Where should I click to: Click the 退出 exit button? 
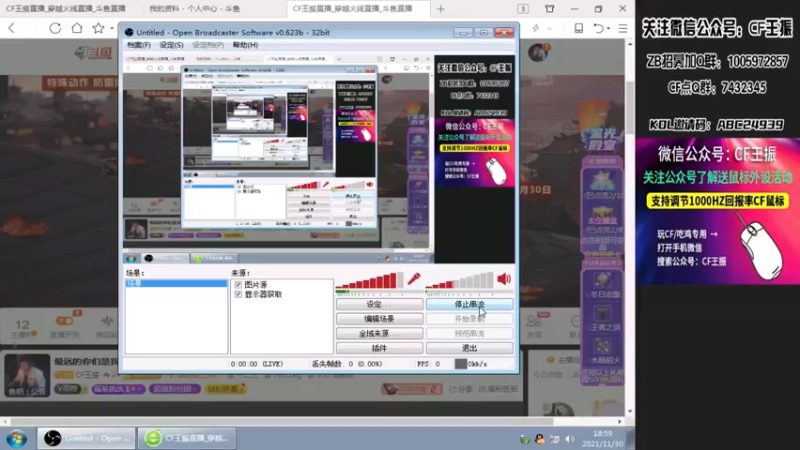pyautogui.click(x=469, y=348)
